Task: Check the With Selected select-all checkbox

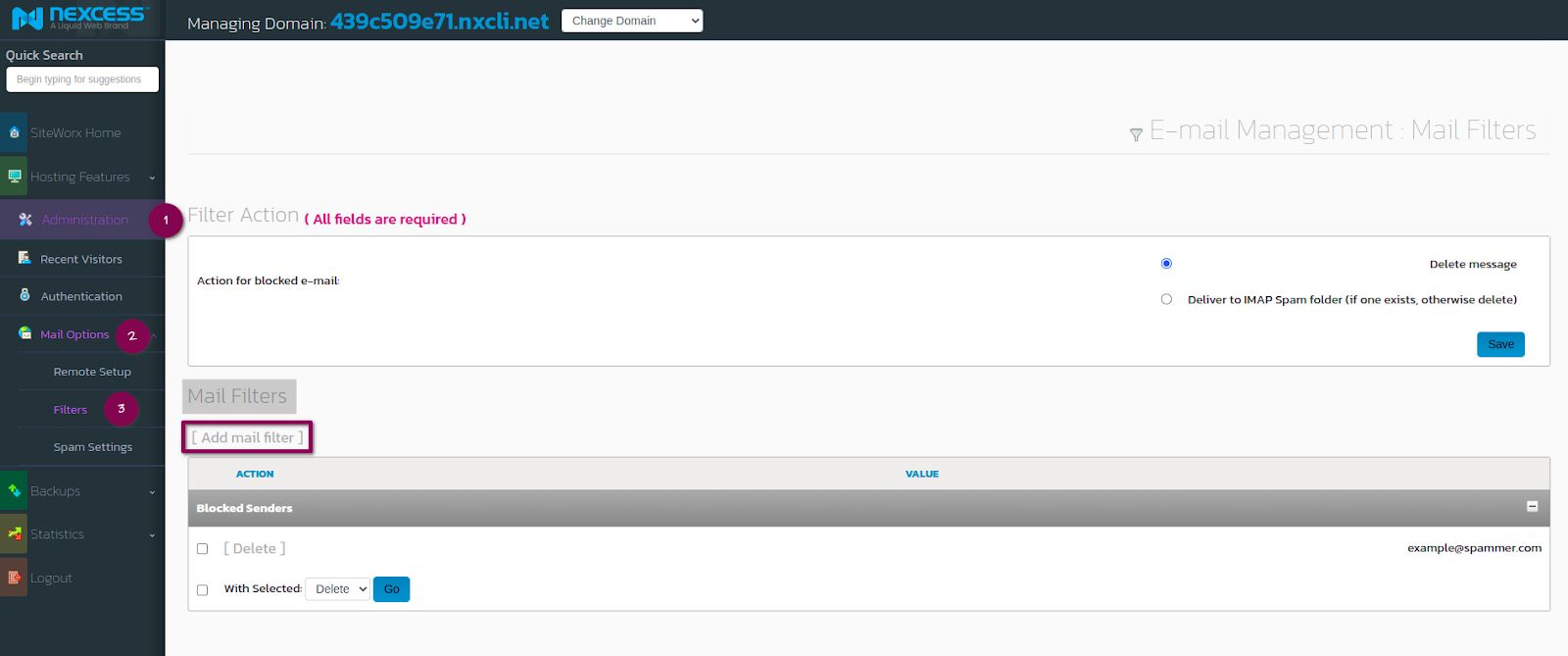Action: [202, 590]
